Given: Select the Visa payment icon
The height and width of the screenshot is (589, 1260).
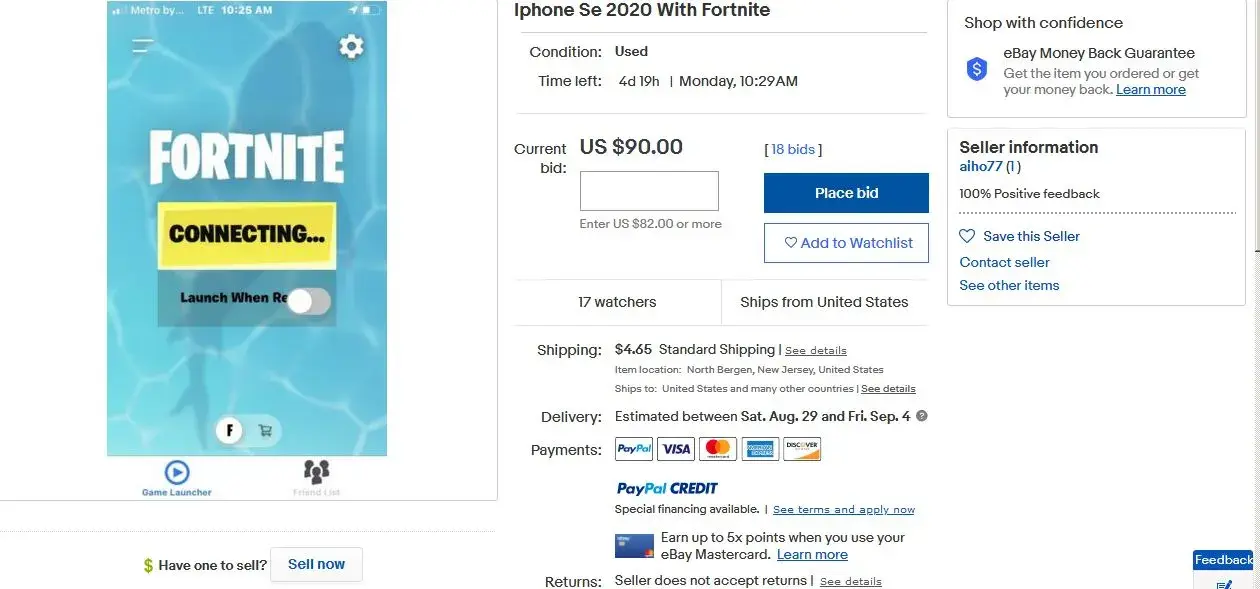Looking at the screenshot, I should pos(675,448).
